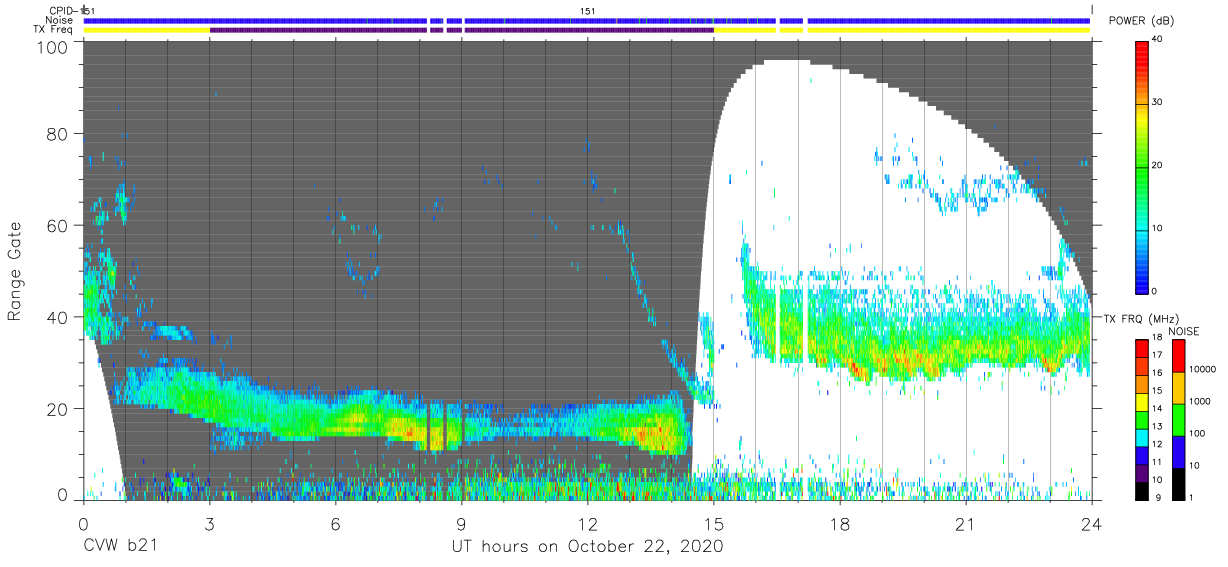The image size is (1228, 567).
Task: Click the x-axis tick label '6'
Action: [x=335, y=523]
